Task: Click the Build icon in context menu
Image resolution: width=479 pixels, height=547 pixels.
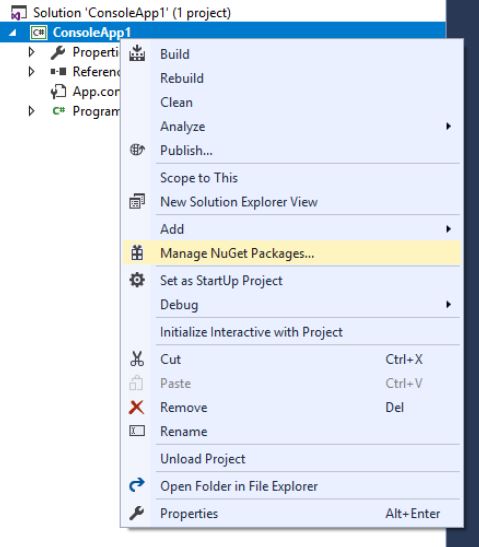Action: coord(137,53)
